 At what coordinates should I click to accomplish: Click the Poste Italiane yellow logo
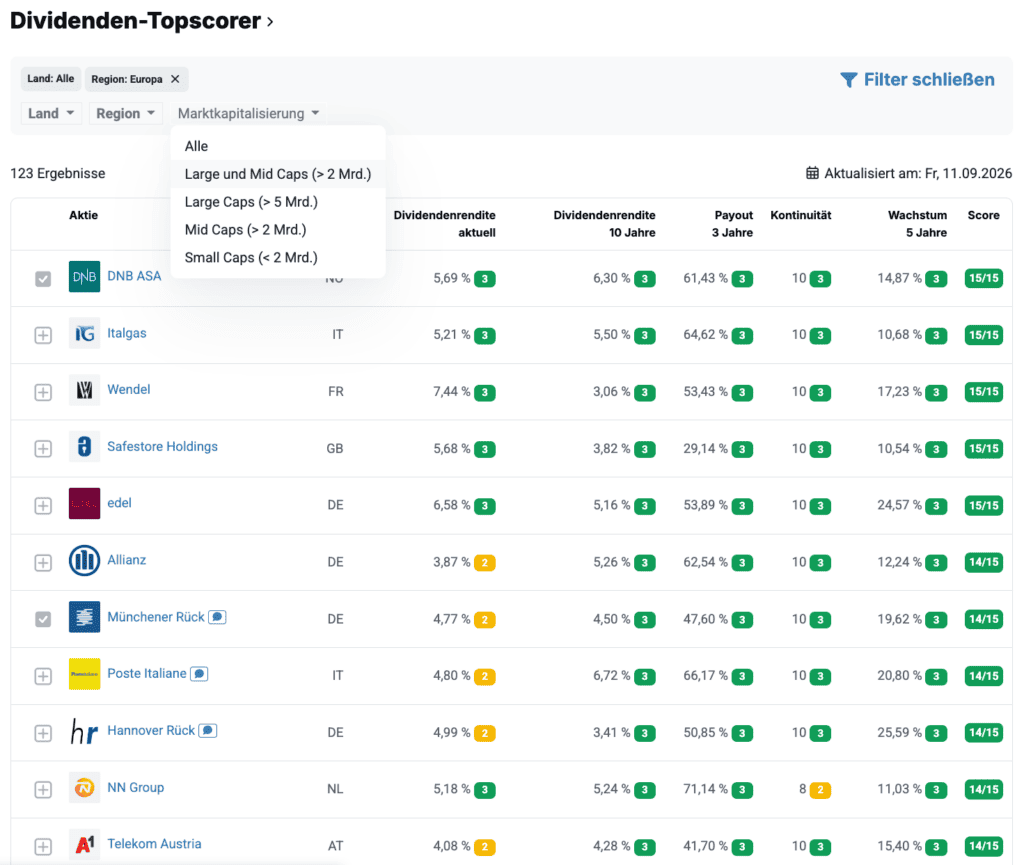click(x=84, y=674)
